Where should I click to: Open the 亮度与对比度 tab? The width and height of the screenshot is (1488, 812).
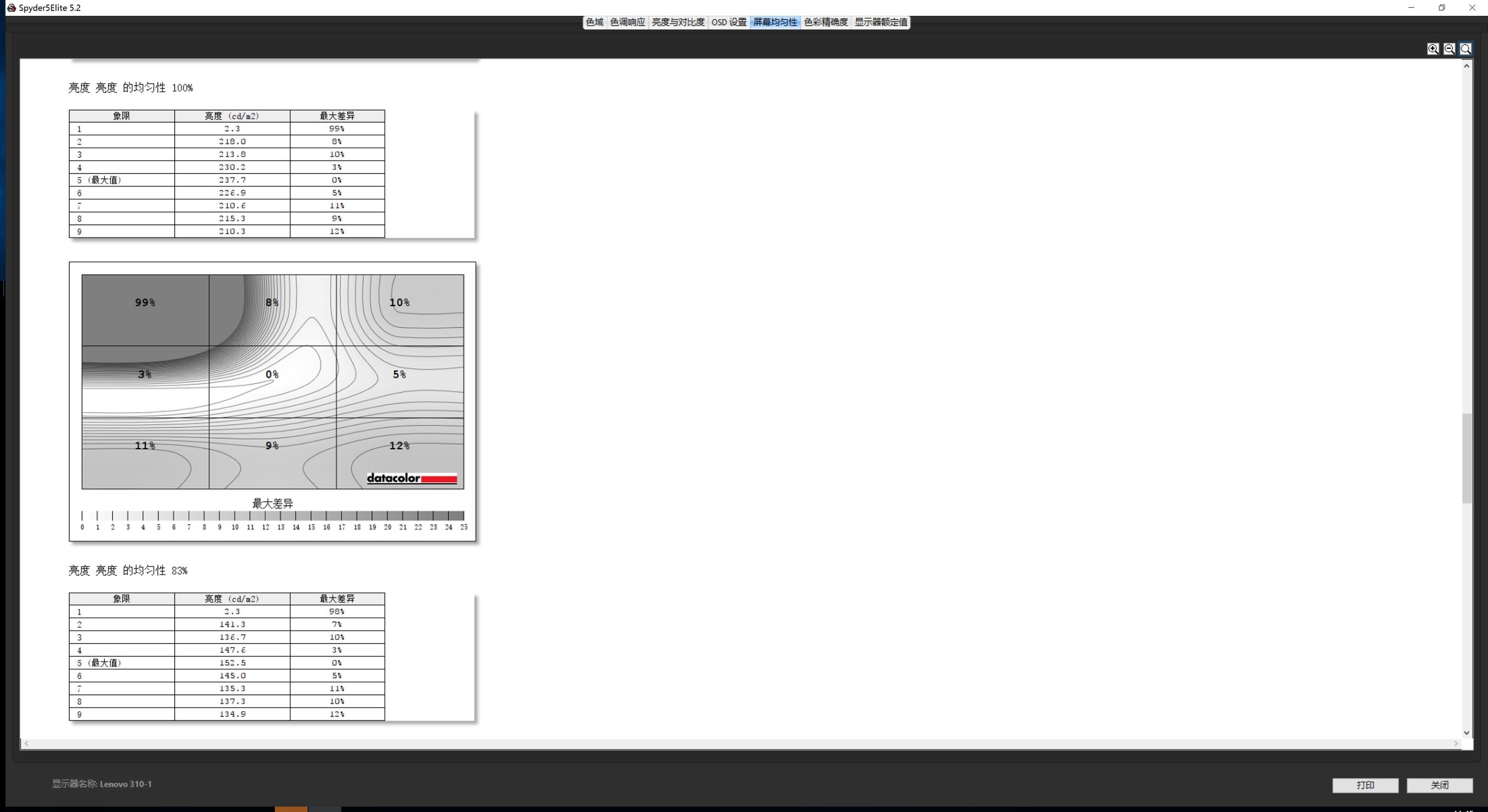pyautogui.click(x=677, y=22)
